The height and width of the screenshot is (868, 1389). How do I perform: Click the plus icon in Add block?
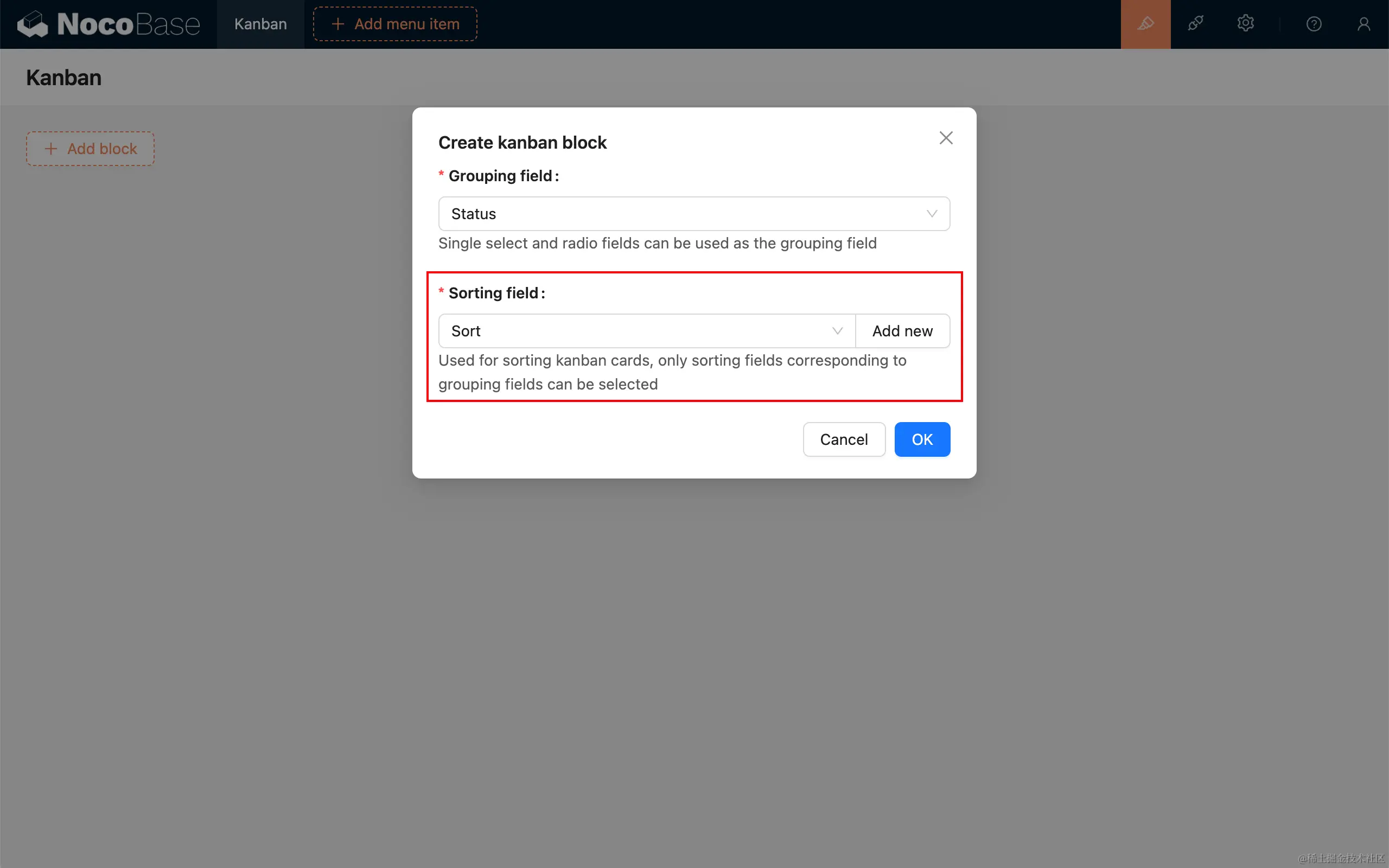click(x=51, y=149)
